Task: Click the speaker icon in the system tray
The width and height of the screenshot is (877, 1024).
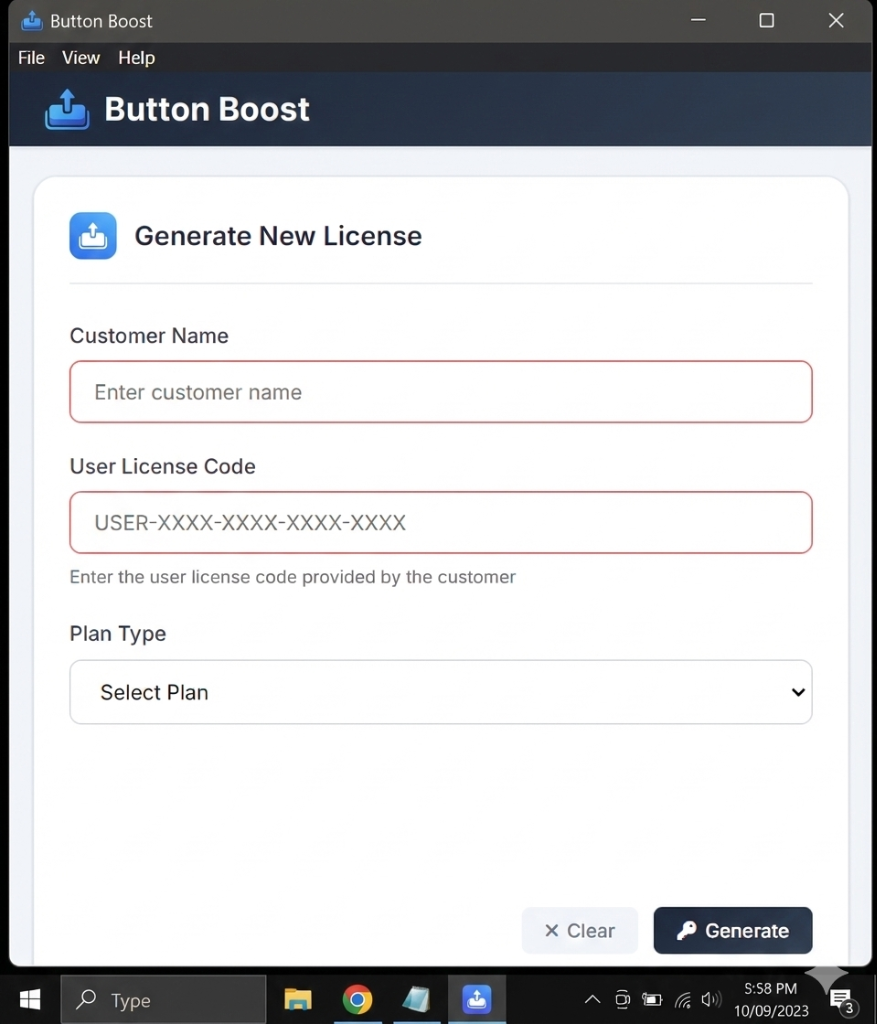Action: tap(711, 998)
